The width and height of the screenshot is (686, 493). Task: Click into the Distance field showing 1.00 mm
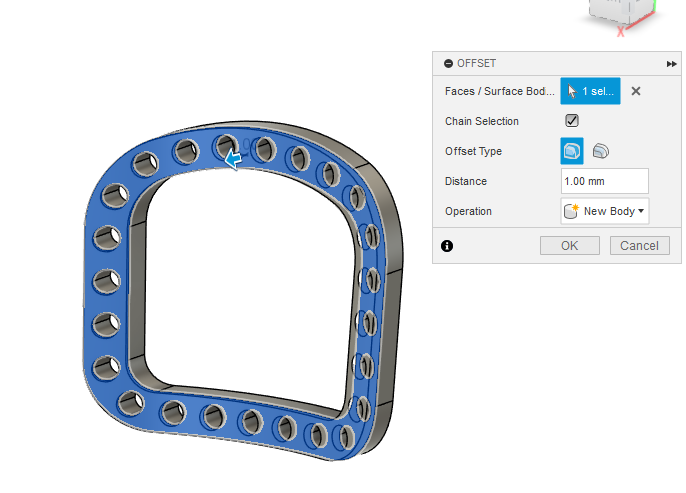(x=605, y=181)
